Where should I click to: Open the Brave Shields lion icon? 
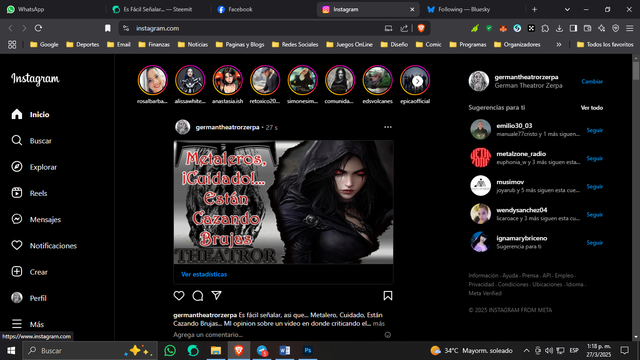[421, 28]
